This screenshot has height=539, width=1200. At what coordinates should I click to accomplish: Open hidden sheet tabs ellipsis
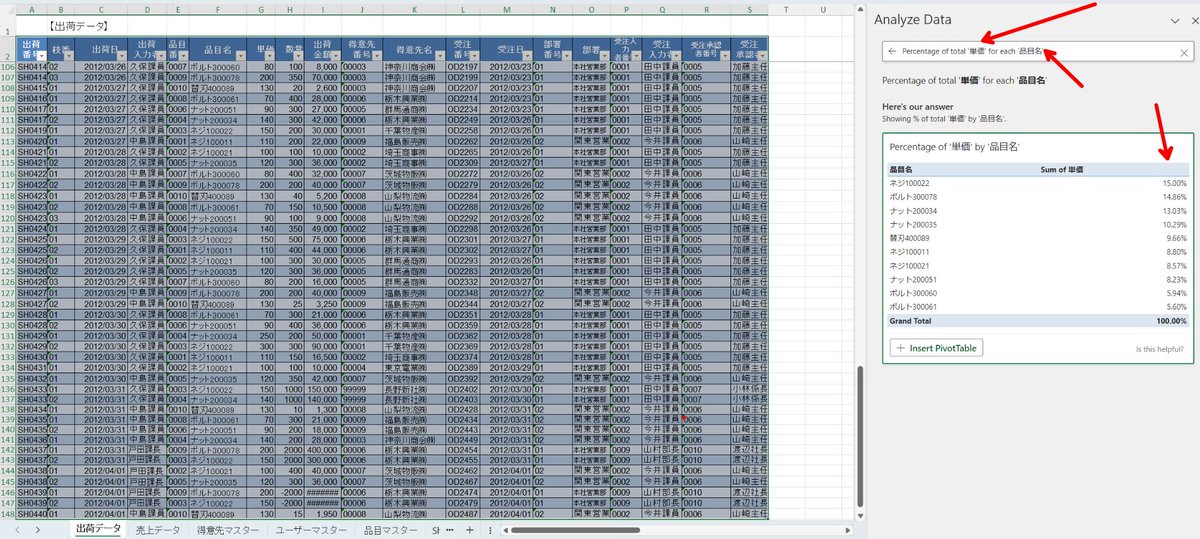[449, 529]
